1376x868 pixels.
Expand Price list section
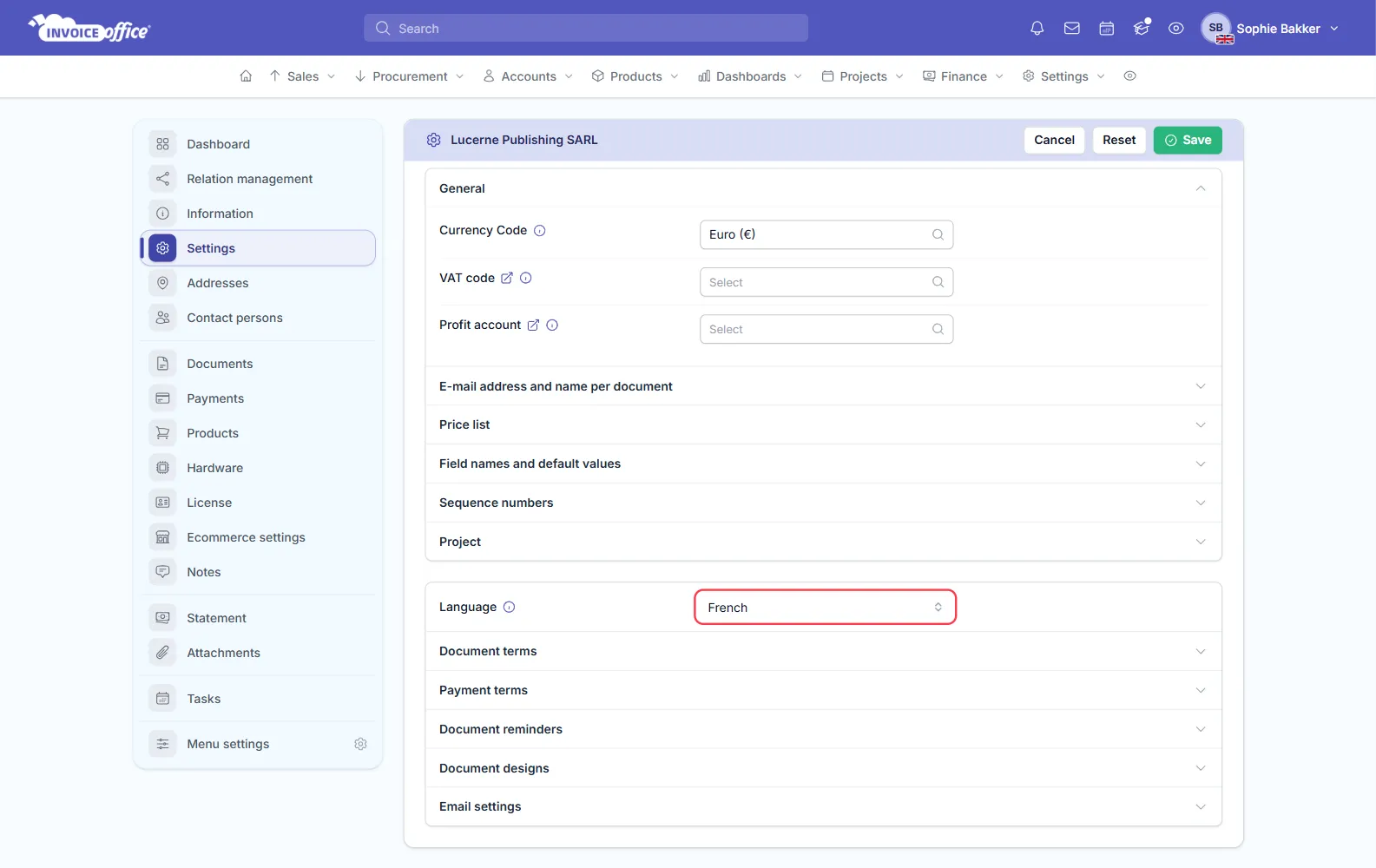823,424
